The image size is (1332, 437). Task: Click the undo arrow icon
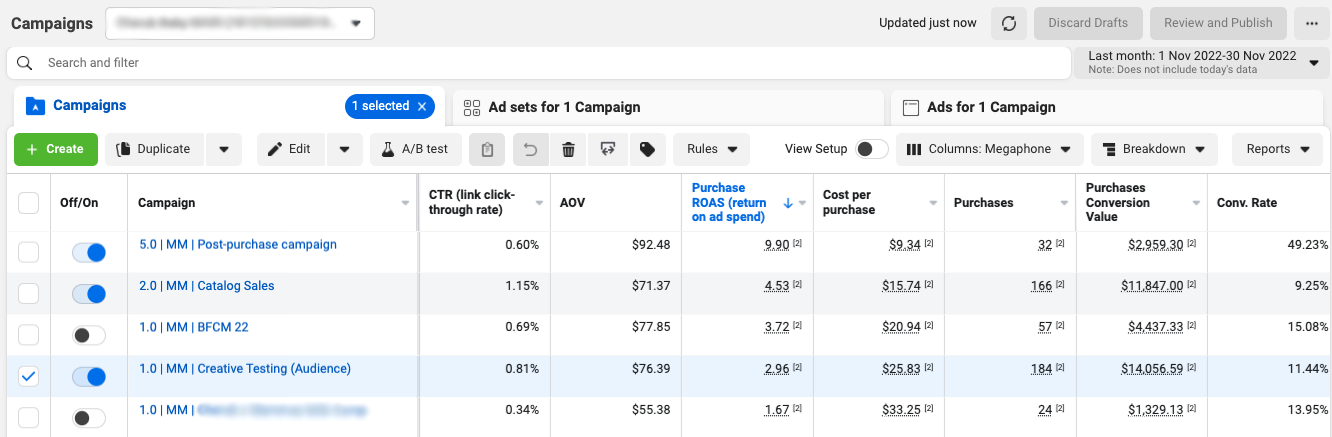pos(531,149)
